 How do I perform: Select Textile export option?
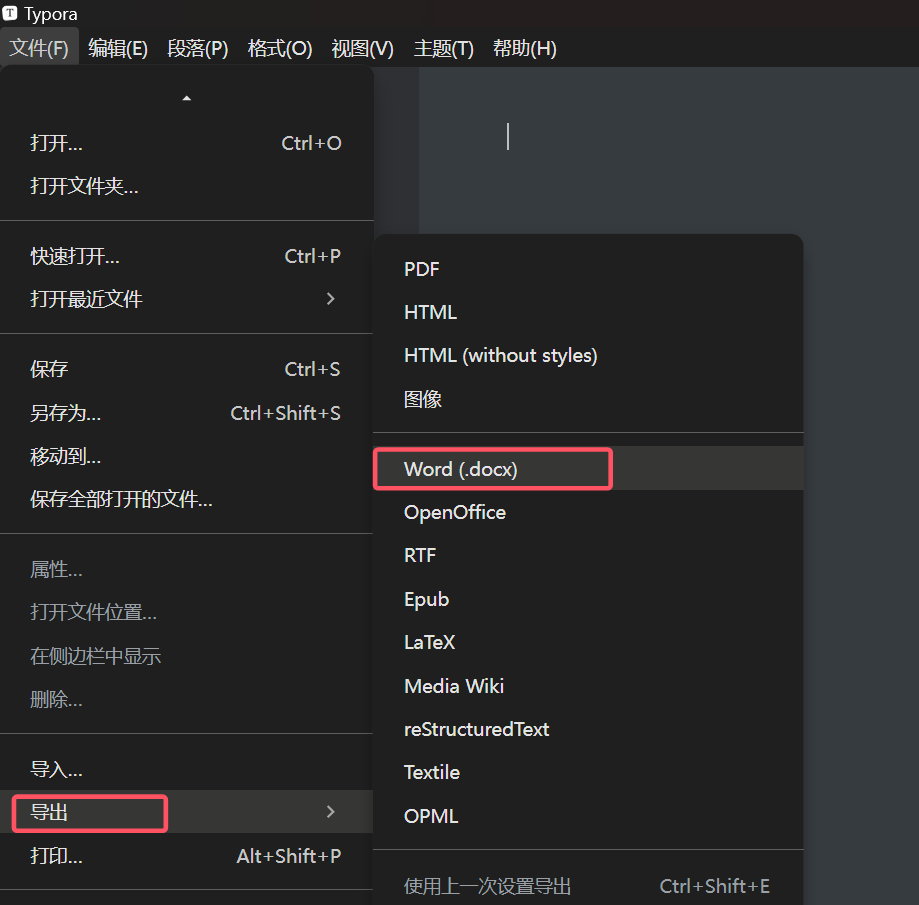click(x=588, y=773)
